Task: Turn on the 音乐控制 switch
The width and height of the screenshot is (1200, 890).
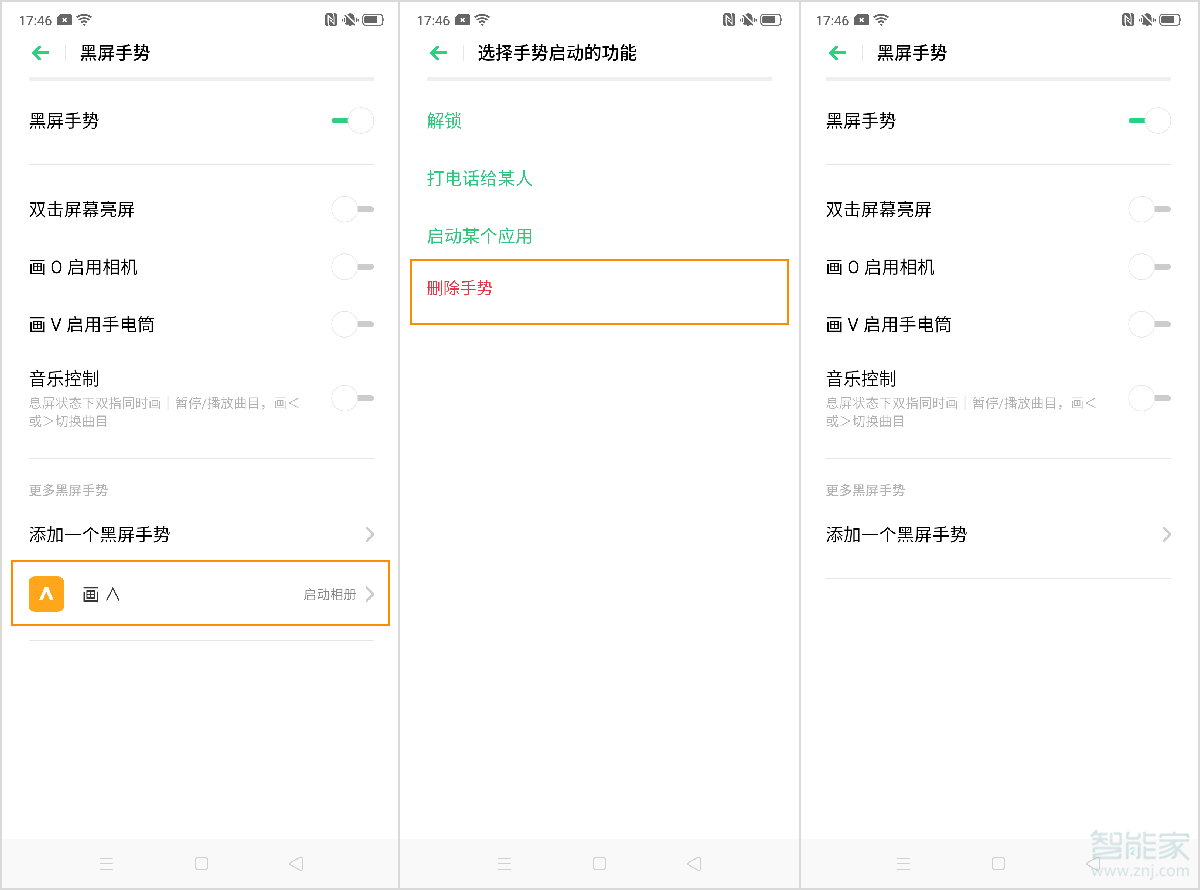Action: 352,398
